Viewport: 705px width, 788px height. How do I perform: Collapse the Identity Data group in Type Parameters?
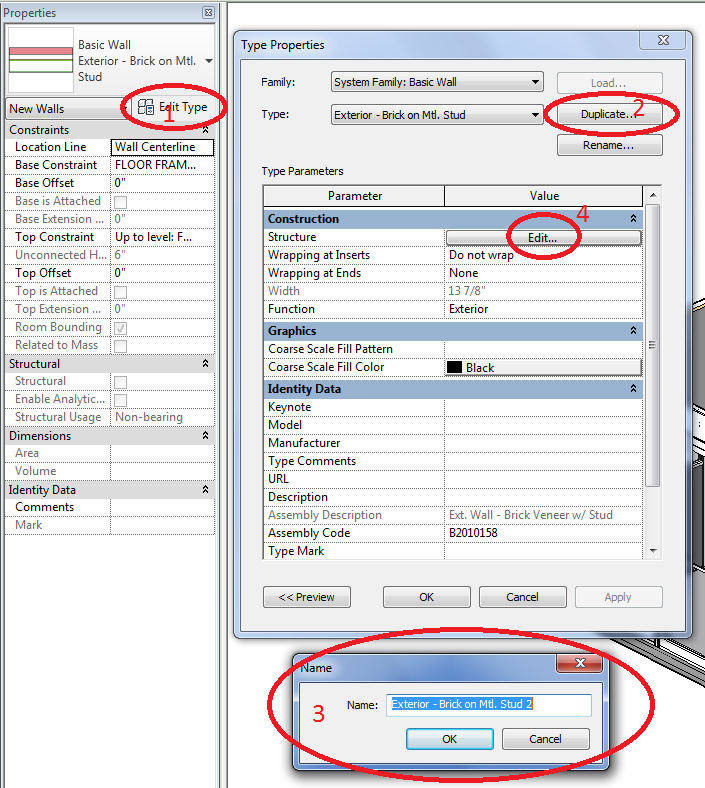click(633, 388)
